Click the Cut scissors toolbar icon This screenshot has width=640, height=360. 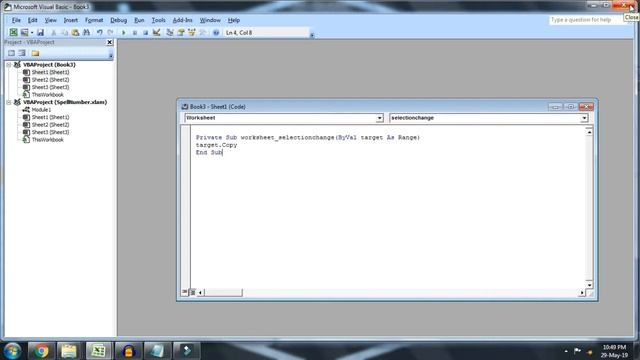pyautogui.click(x=53, y=32)
